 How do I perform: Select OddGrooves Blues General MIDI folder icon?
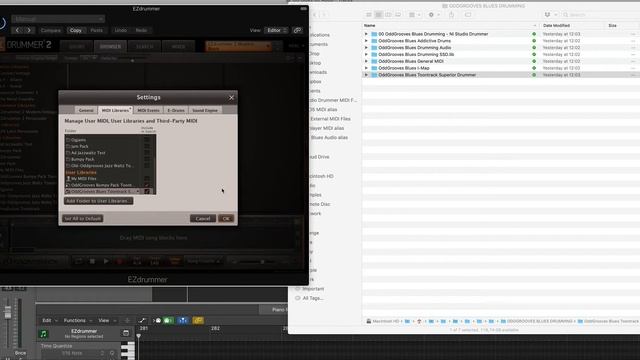(x=374, y=61)
